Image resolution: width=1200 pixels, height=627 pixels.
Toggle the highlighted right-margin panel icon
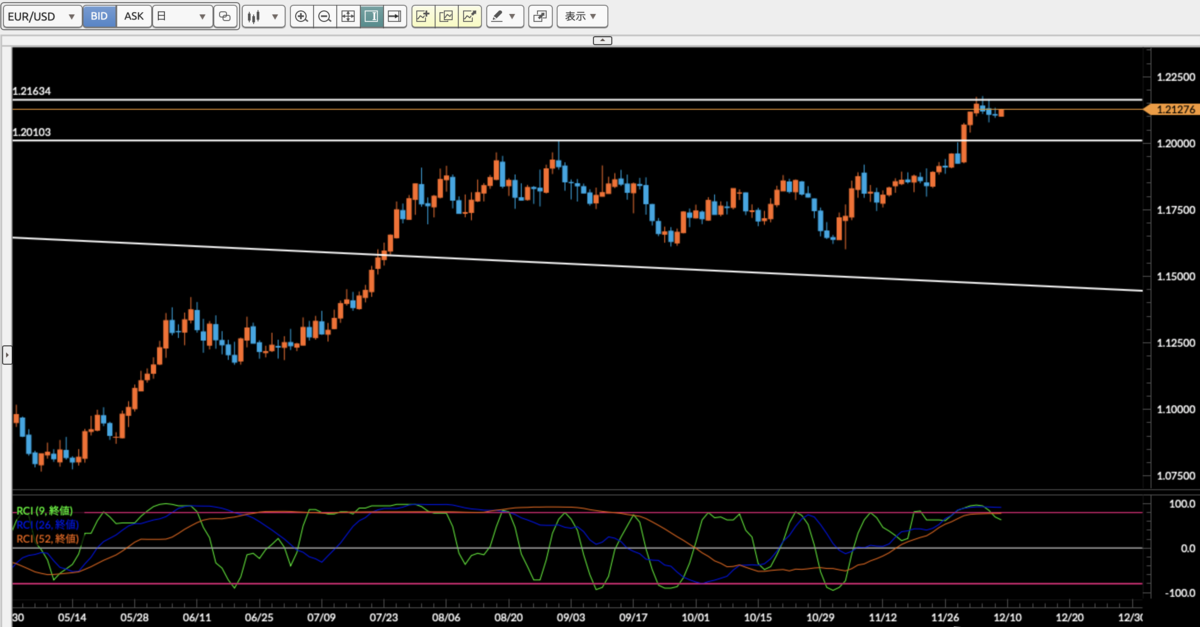[371, 17]
